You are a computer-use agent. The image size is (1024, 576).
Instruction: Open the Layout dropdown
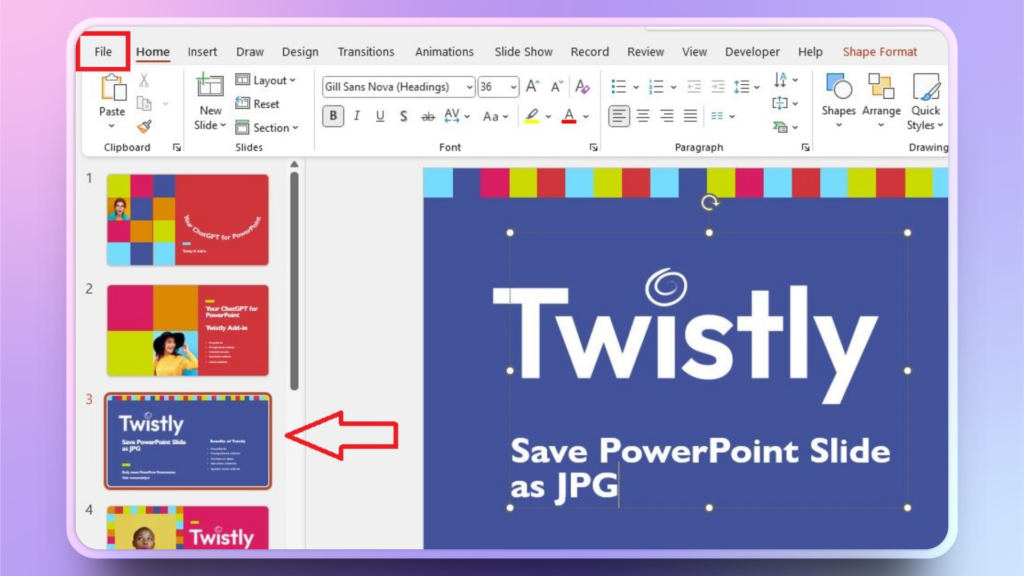click(x=266, y=80)
